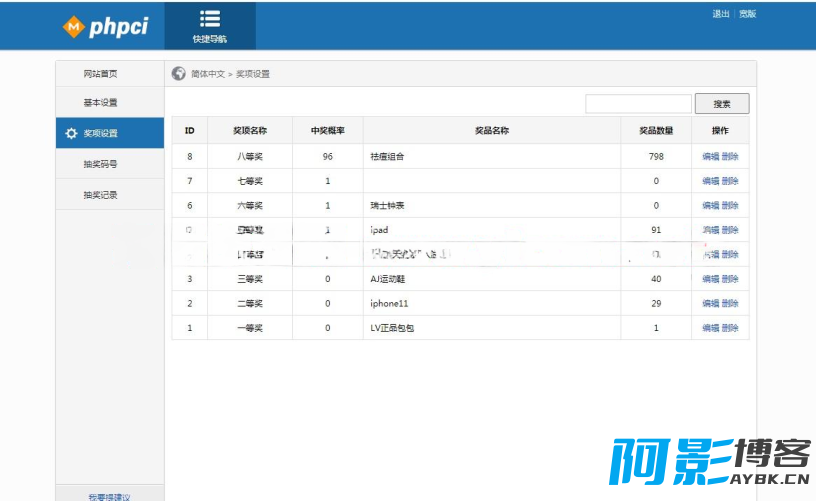Click the globe icon beside 简体中文

pyautogui.click(x=178, y=74)
